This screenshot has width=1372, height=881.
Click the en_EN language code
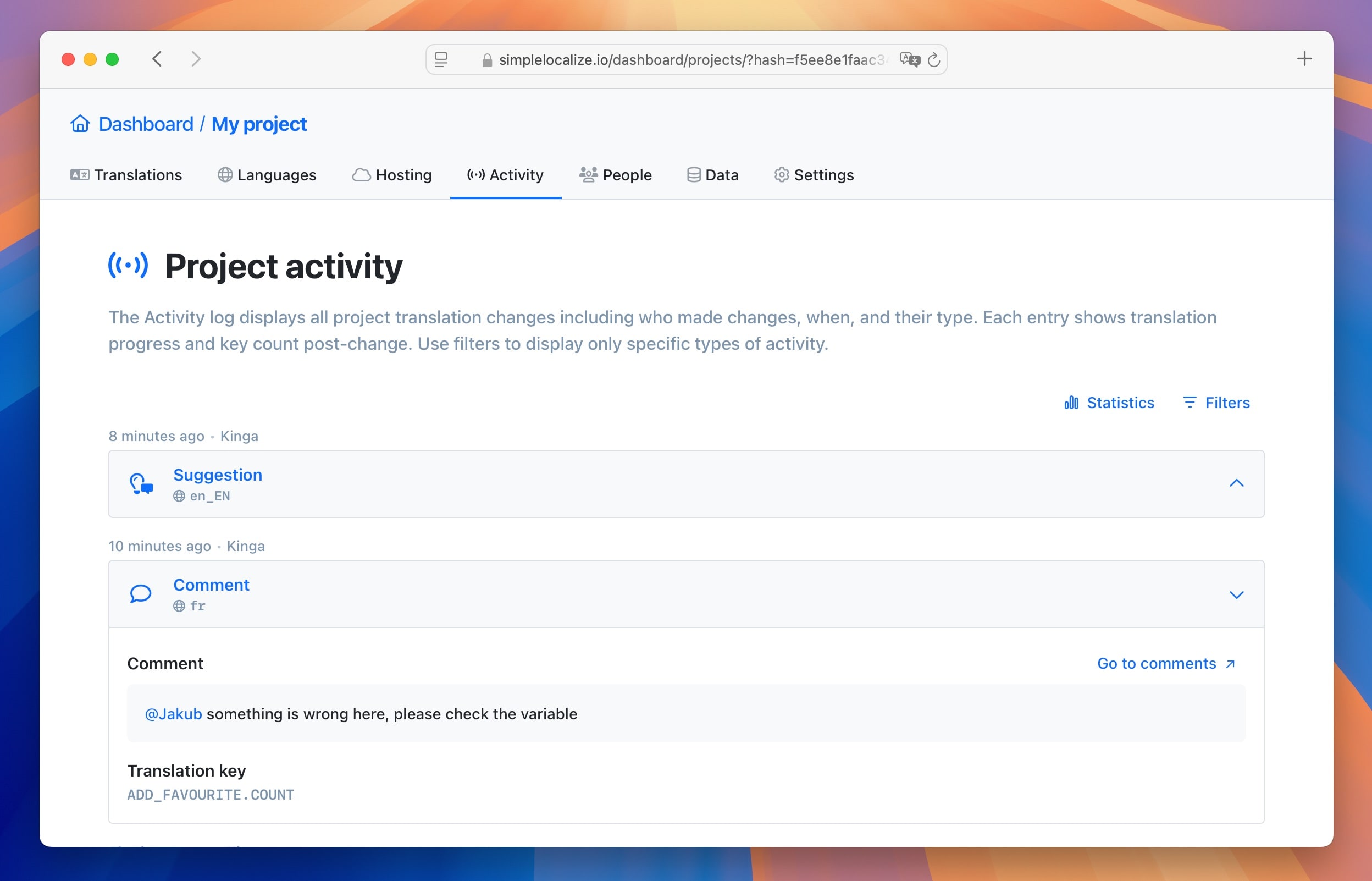pos(210,496)
